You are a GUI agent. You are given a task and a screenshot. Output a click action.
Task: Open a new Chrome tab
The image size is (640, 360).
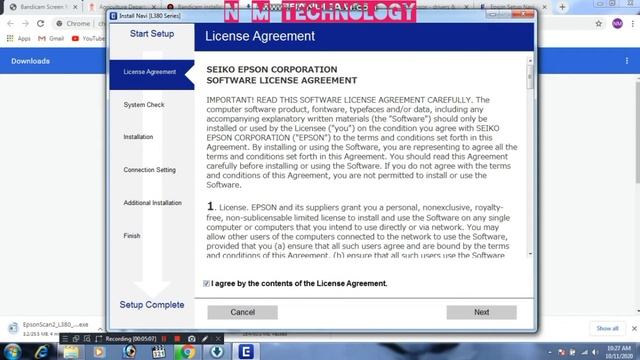coord(562,7)
